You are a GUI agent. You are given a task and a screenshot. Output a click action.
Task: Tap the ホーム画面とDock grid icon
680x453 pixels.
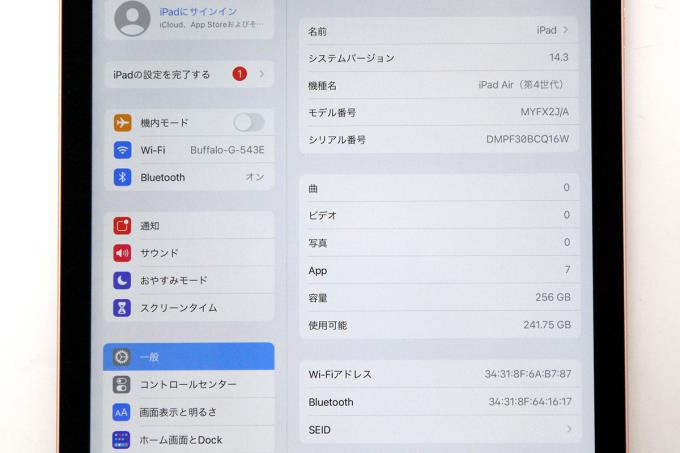[121, 440]
